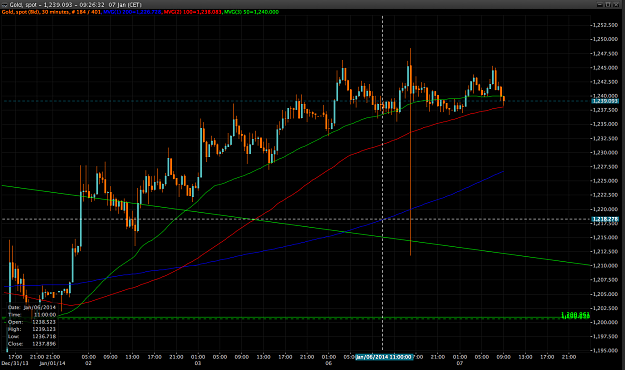Image resolution: width=625 pixels, height=370 pixels.
Task: Click the 'Date: Jan/06/2014' row in data box
Action: 32,307
